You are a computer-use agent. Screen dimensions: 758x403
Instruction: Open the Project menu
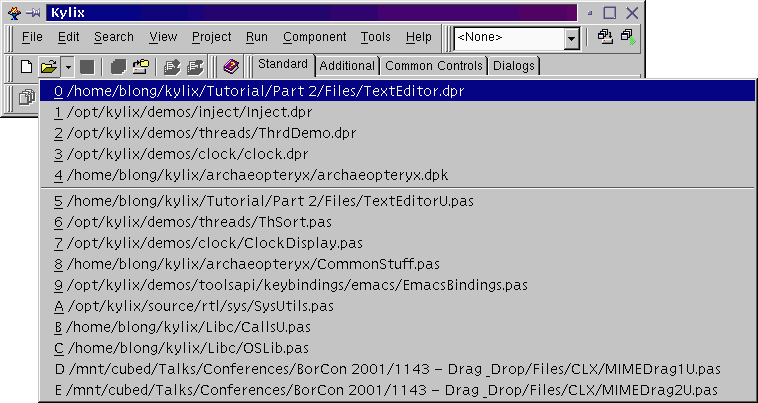tap(211, 37)
